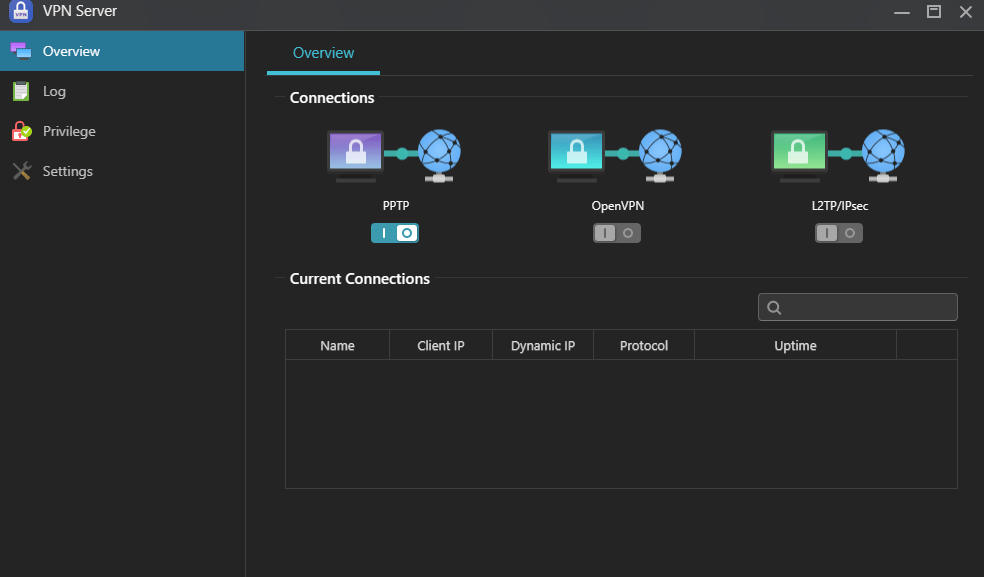The height and width of the screenshot is (577, 984).
Task: Open the Overview section in sidebar
Action: tap(122, 51)
